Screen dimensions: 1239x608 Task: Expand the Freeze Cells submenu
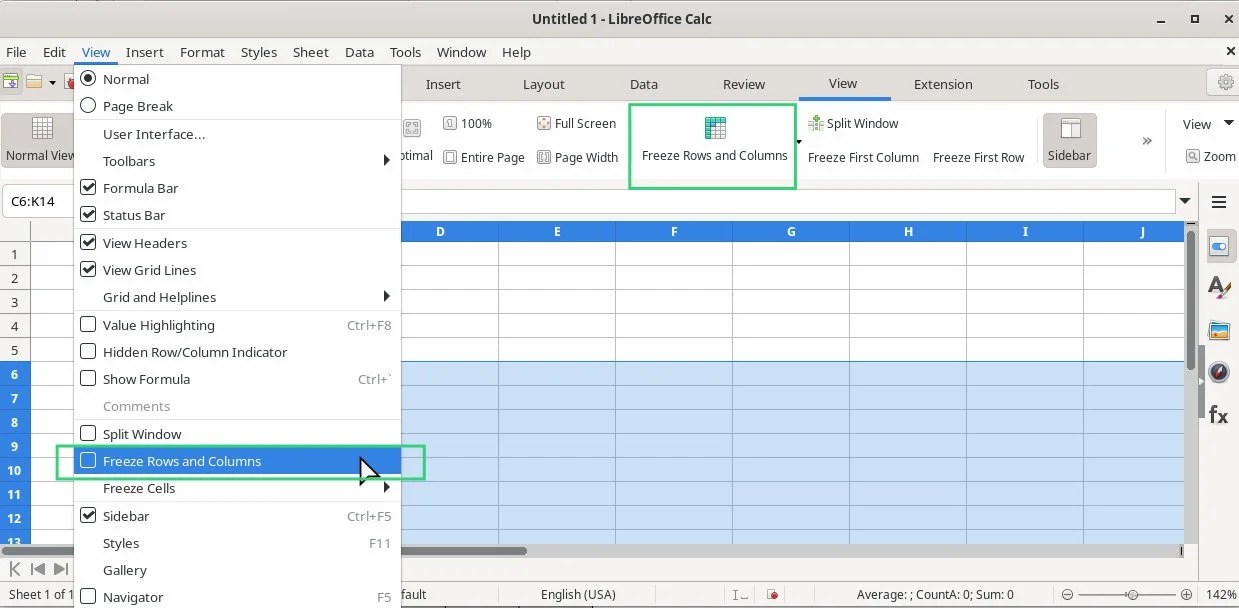click(x=139, y=488)
